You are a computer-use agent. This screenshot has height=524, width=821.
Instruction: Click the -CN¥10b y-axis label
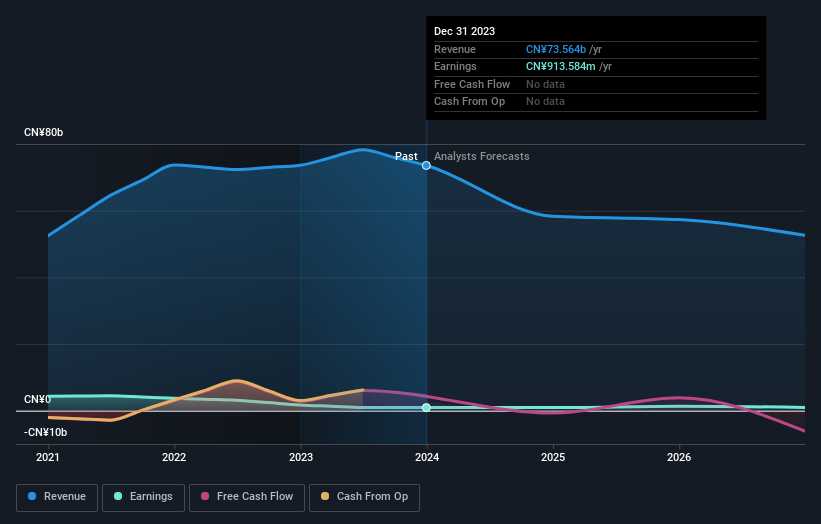[x=46, y=432]
